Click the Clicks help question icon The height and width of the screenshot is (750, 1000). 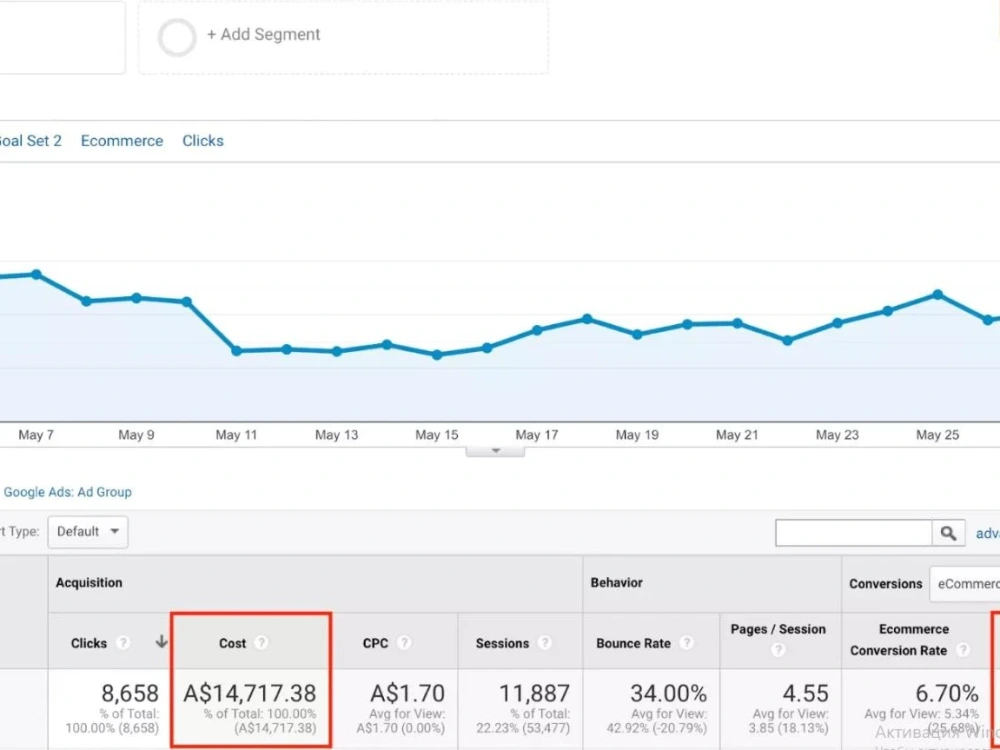point(123,643)
